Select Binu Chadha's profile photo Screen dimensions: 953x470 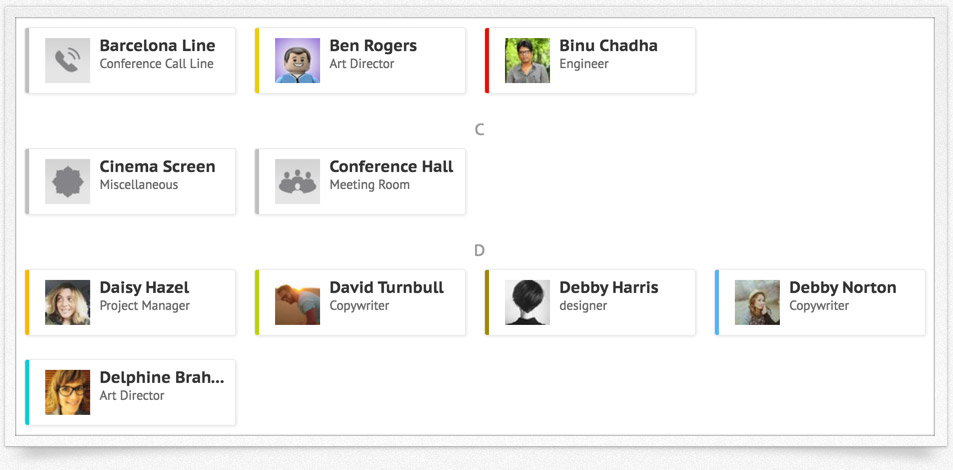tap(528, 61)
